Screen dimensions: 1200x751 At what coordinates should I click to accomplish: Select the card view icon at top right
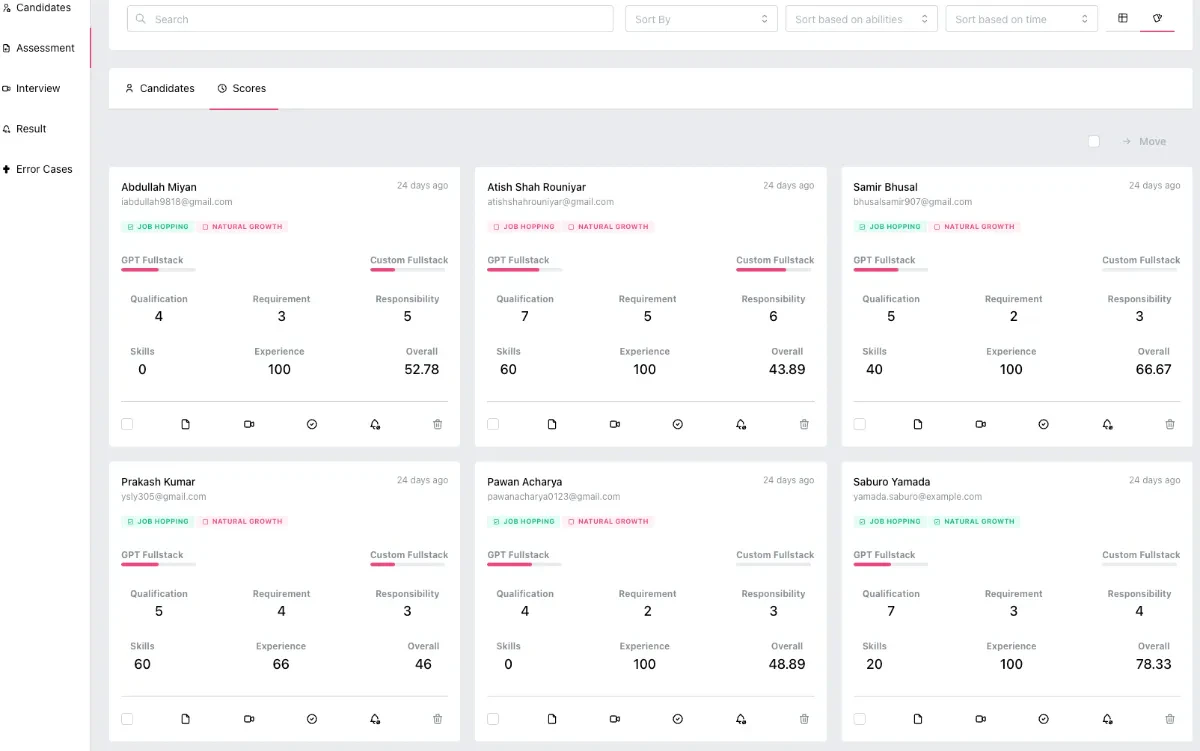click(x=1158, y=18)
